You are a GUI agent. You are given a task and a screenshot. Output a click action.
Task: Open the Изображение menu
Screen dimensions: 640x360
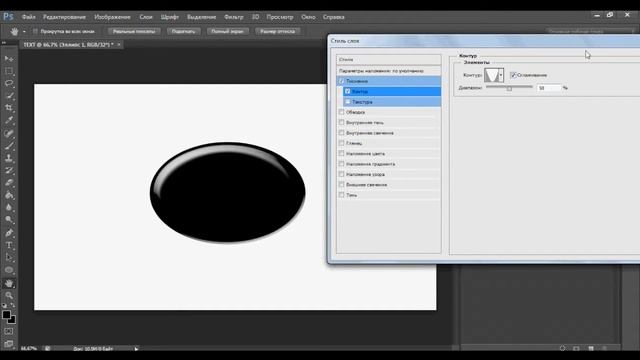[x=112, y=17]
